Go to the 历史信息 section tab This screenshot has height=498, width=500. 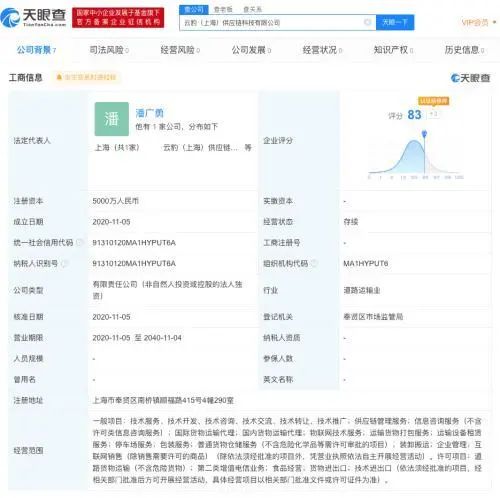tap(464, 50)
